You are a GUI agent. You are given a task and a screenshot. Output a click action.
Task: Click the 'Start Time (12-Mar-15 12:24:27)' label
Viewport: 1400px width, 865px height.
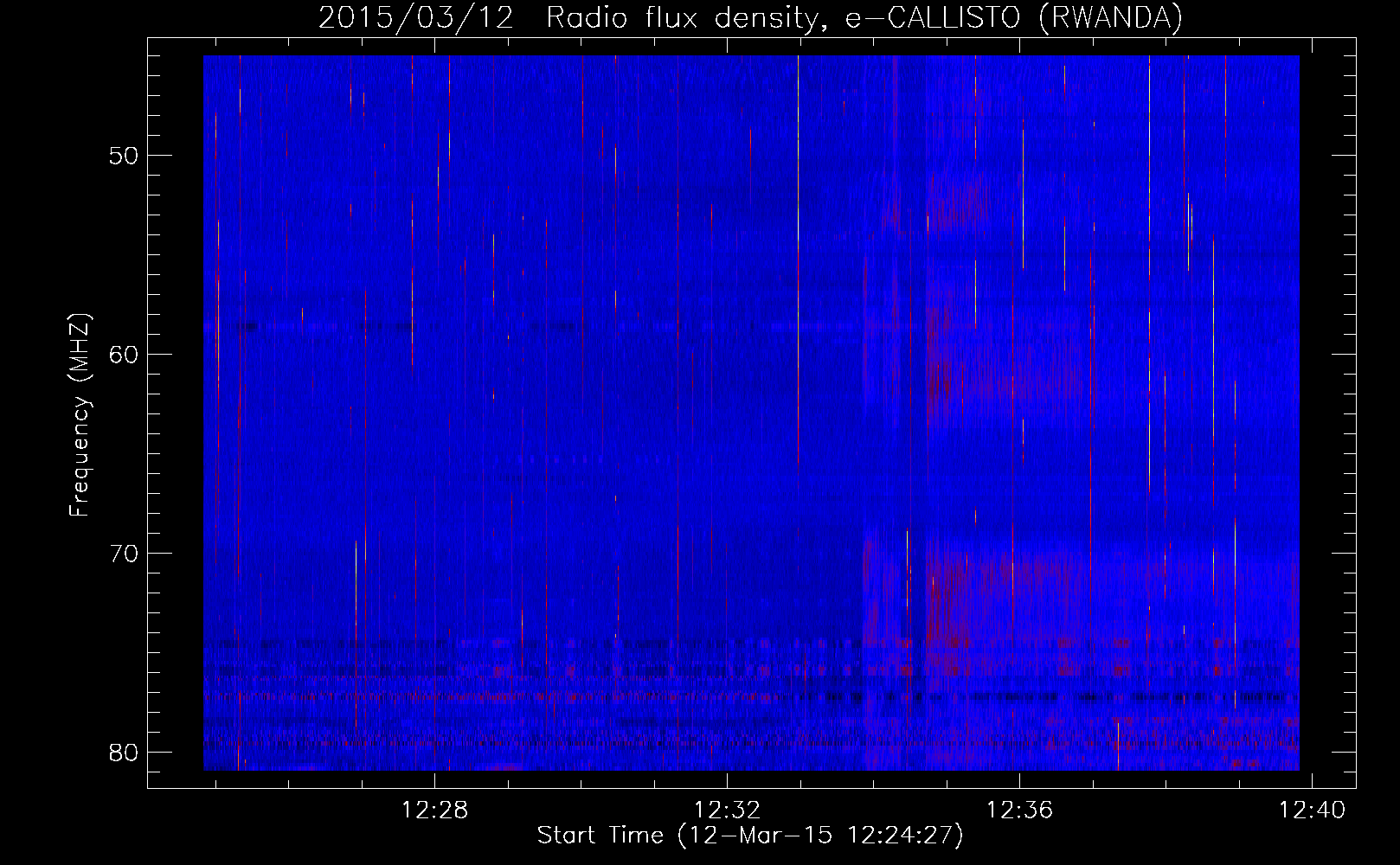750,835
